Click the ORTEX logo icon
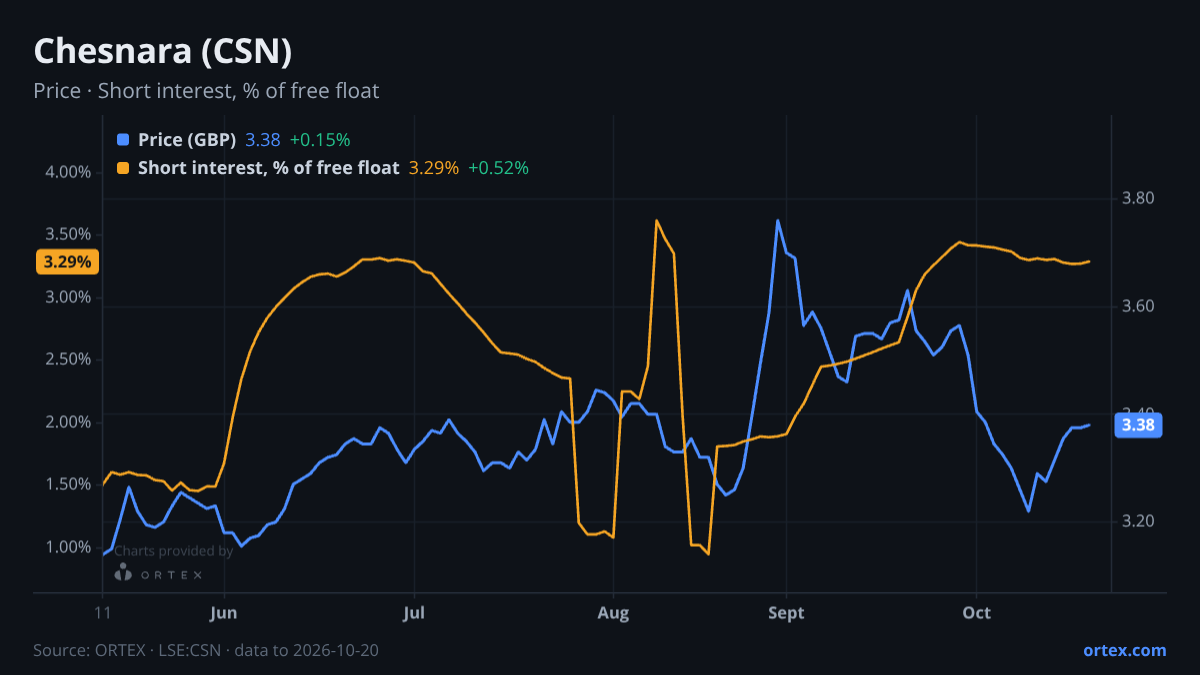Image resolution: width=1200 pixels, height=675 pixels. 123,573
